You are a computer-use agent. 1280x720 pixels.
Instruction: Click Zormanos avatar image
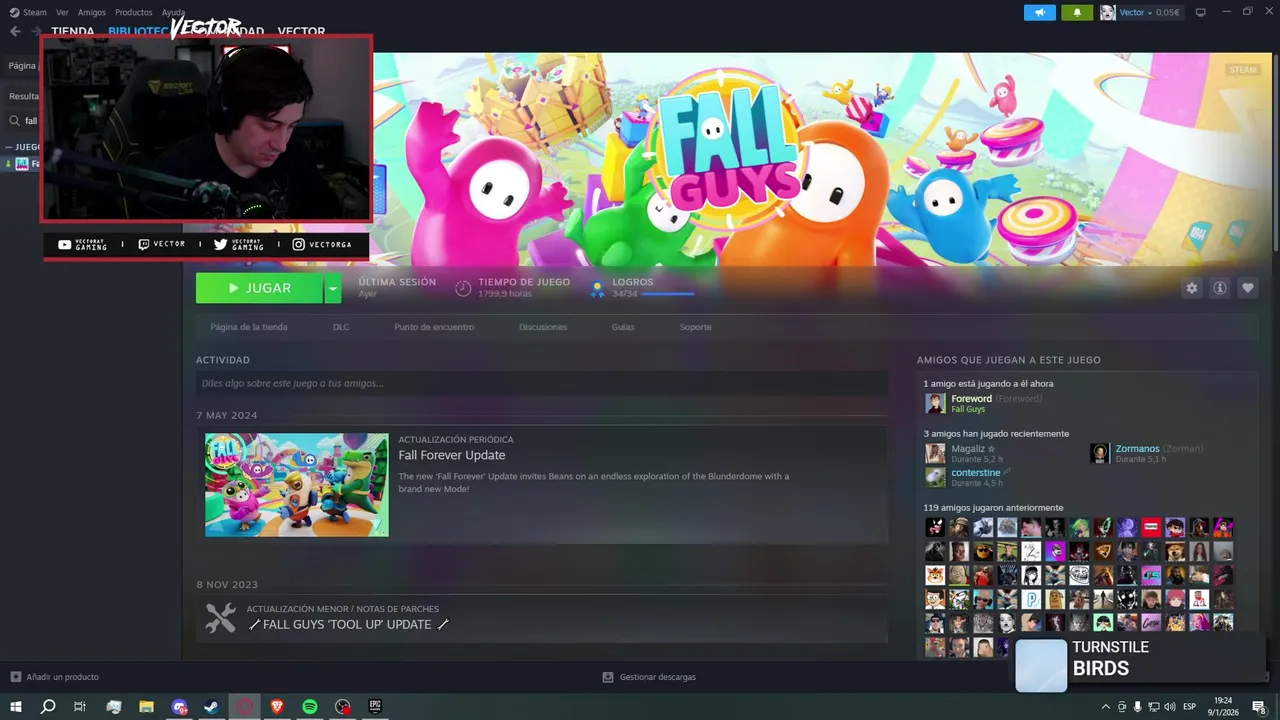1100,453
